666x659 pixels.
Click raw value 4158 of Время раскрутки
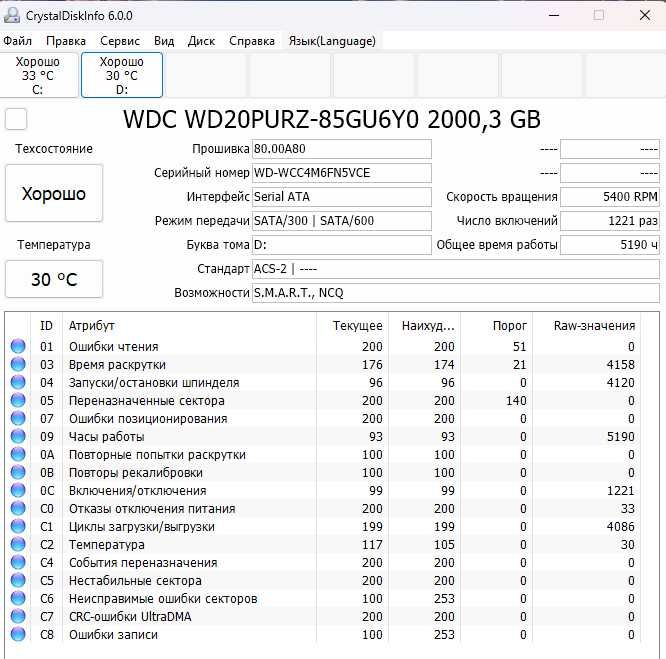click(x=620, y=365)
